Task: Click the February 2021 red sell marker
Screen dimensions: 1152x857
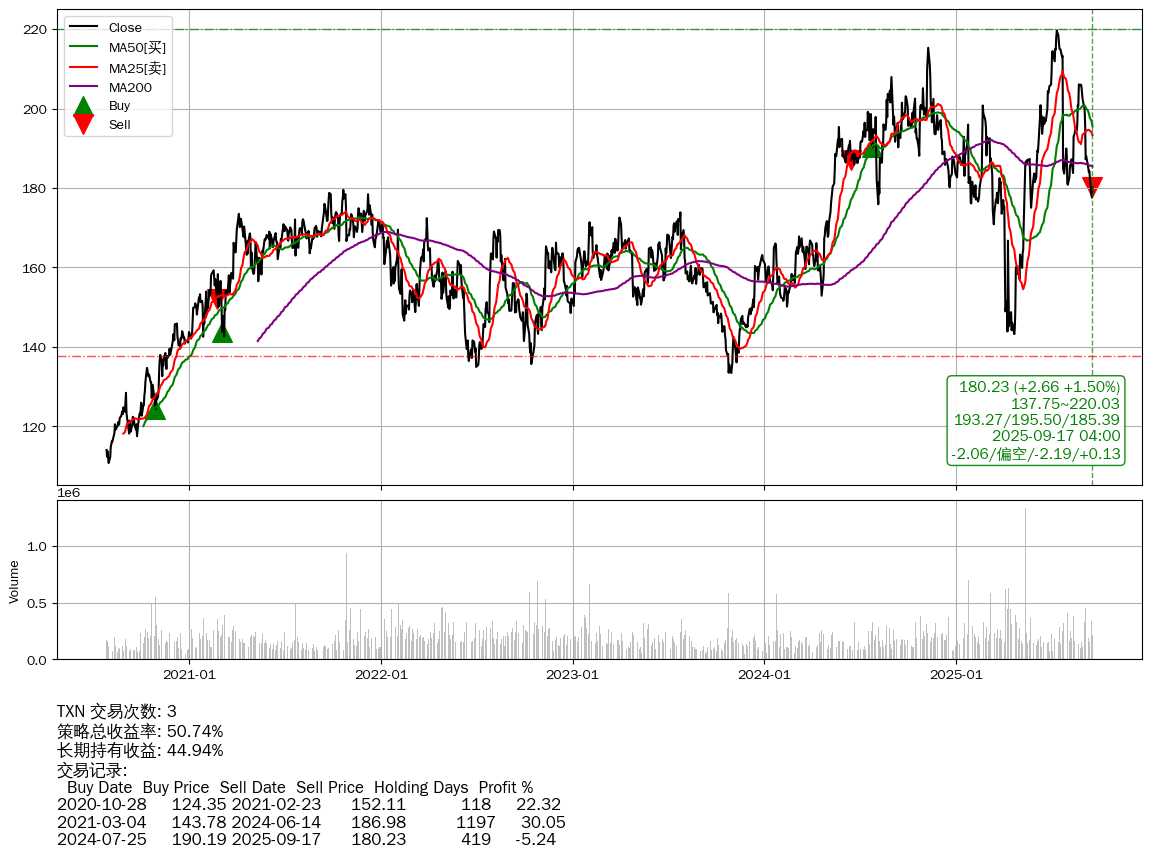Action: pos(216,298)
